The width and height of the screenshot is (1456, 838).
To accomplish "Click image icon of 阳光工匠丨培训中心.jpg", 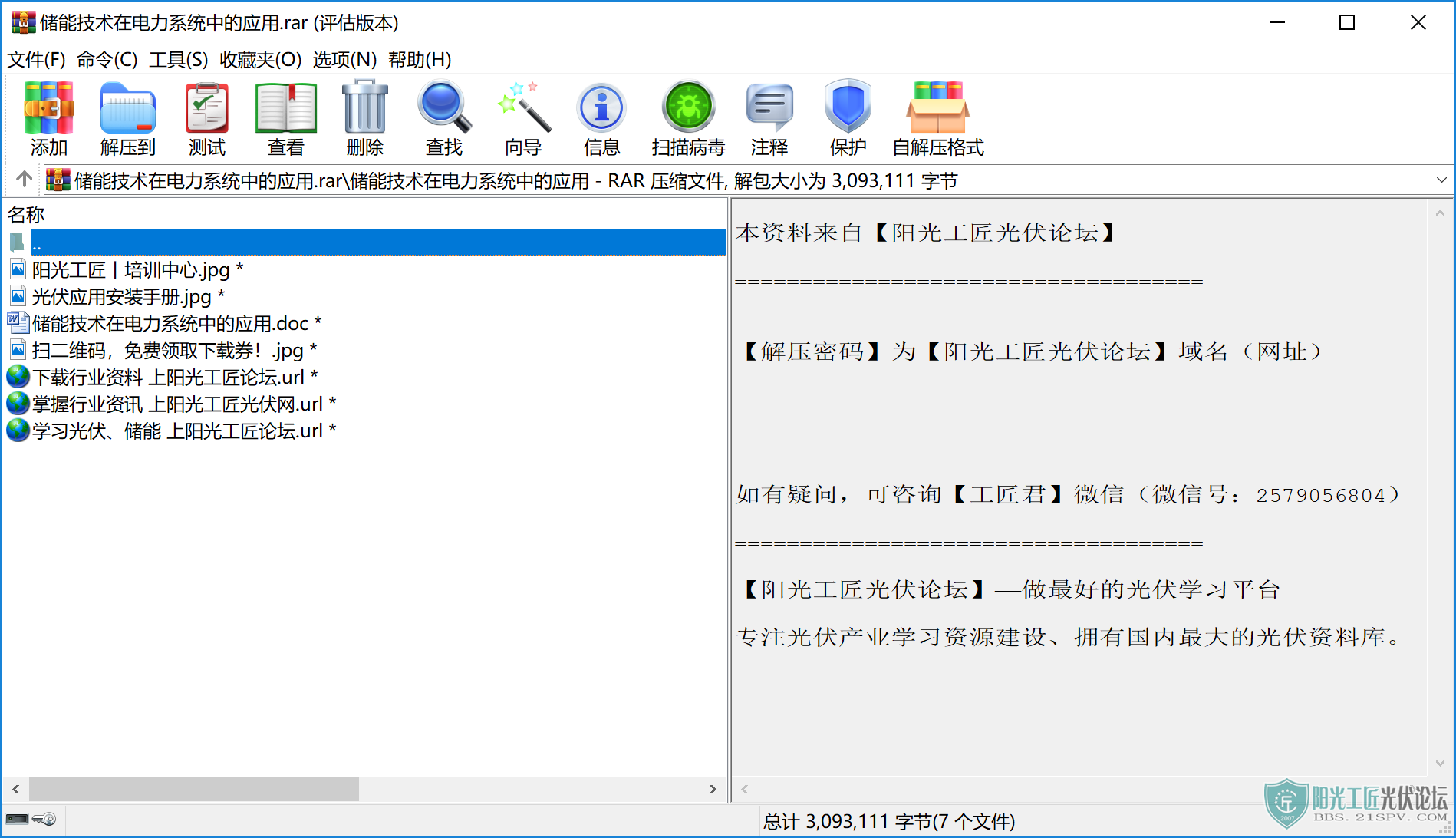I will tap(18, 269).
